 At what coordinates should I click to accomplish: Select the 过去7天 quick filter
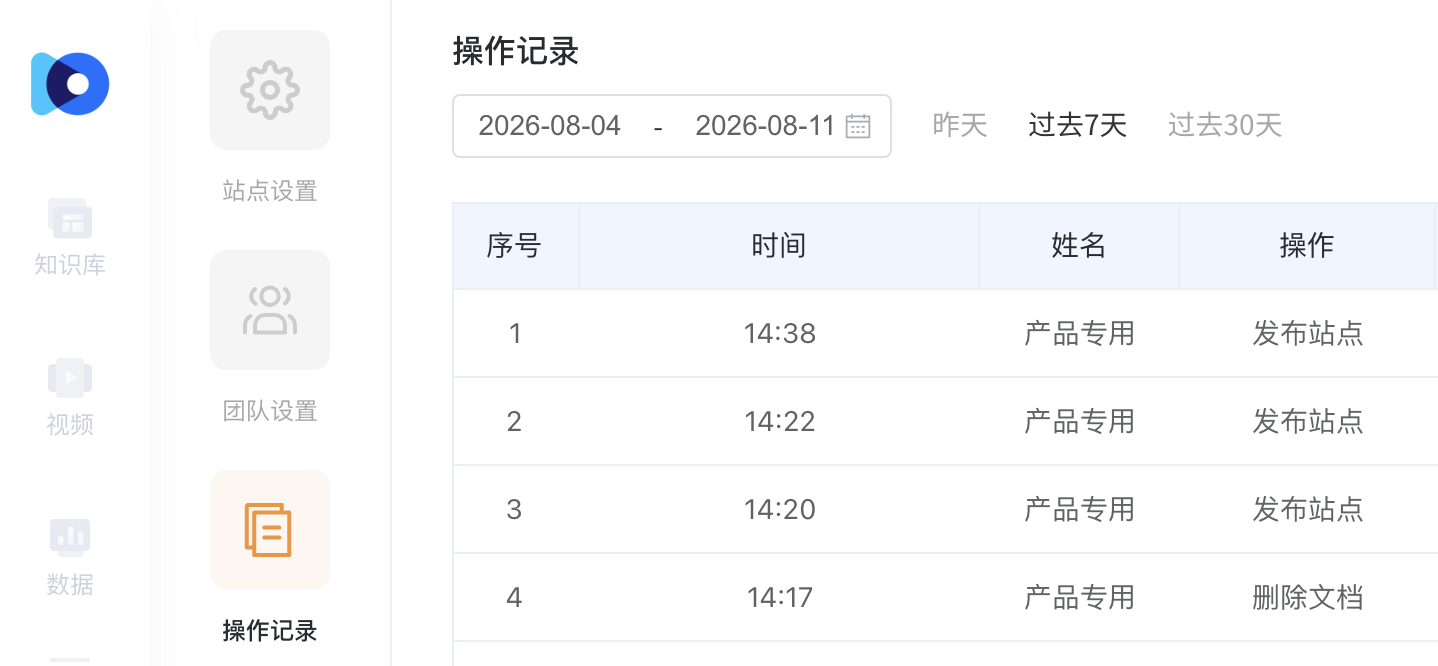point(1078,125)
